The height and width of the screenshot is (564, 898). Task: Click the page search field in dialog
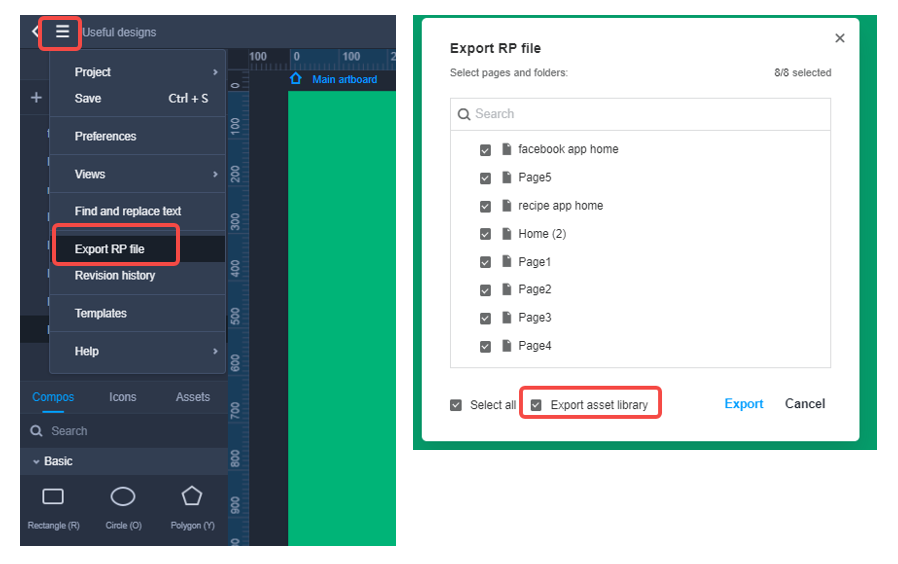click(x=640, y=114)
